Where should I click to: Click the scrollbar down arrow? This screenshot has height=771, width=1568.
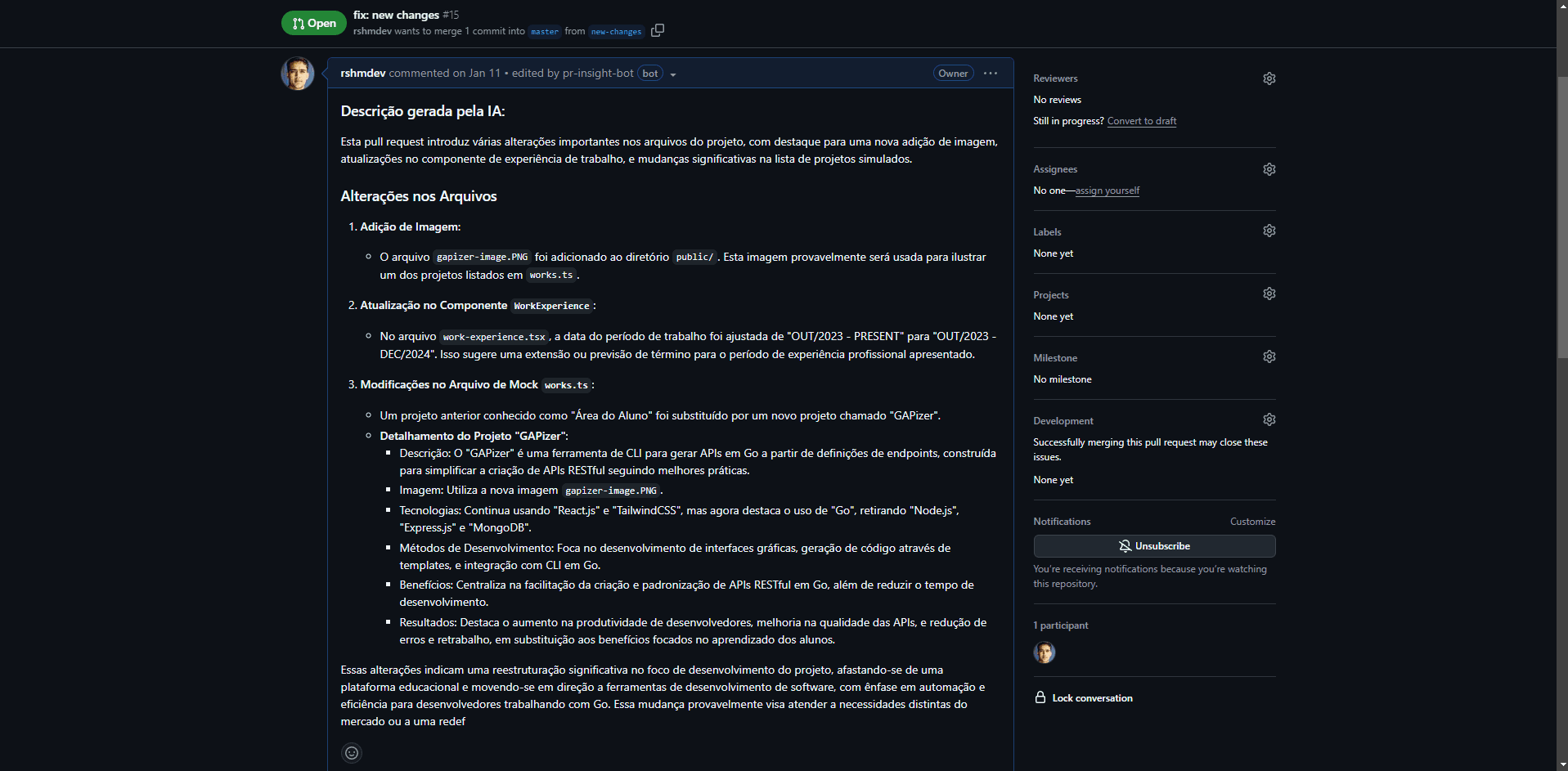[1562, 764]
